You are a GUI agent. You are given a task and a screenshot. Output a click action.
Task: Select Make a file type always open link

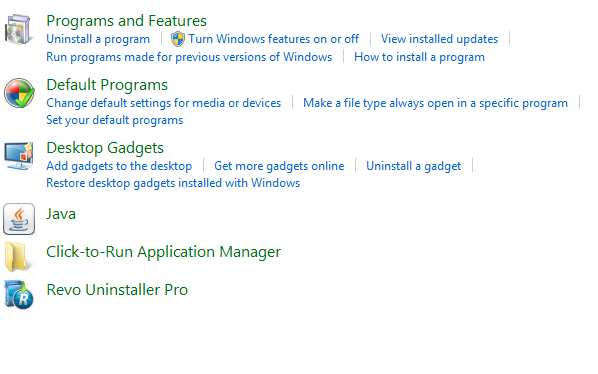(436, 103)
